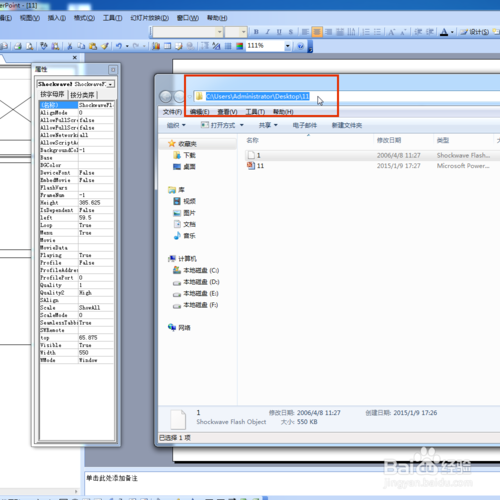Select the Movie property row
This screenshot has height=500, width=500.
tap(76, 240)
